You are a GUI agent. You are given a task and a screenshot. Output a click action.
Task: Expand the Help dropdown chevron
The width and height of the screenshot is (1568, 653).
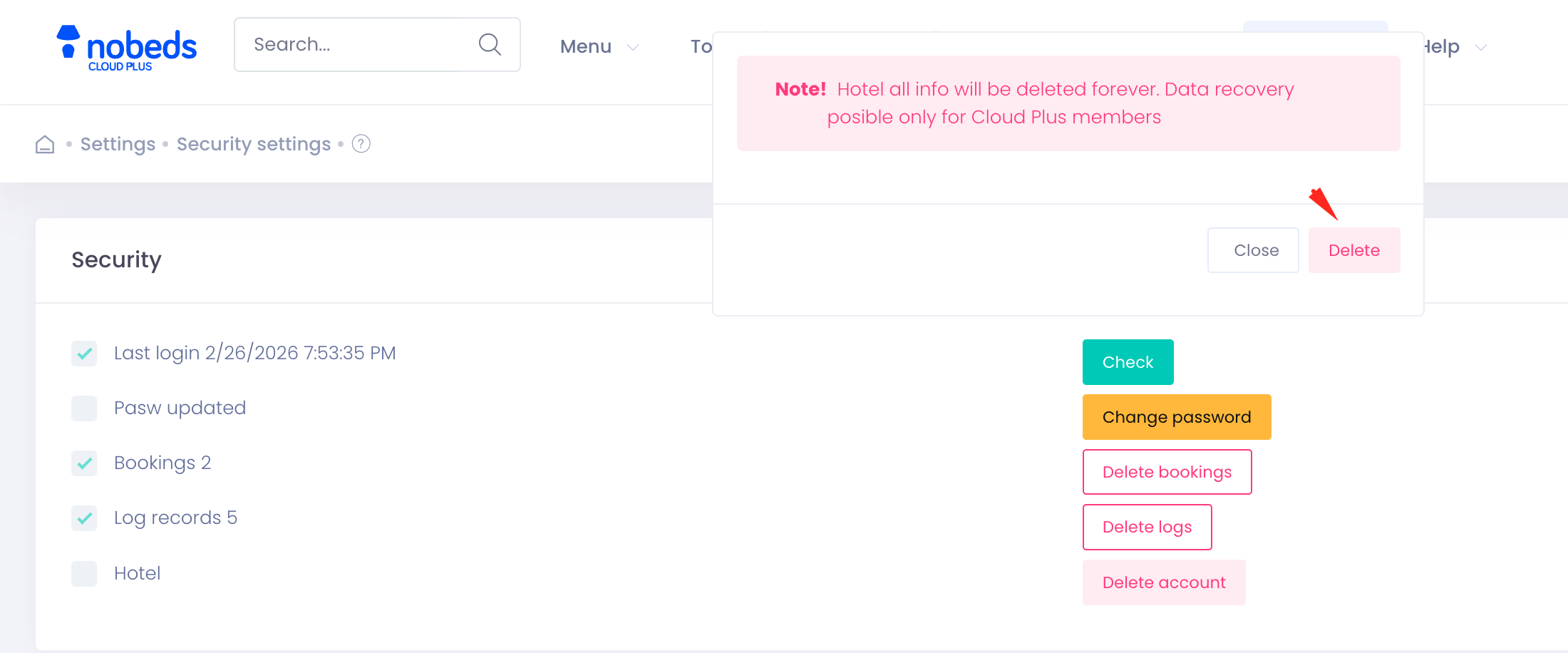1480,48
